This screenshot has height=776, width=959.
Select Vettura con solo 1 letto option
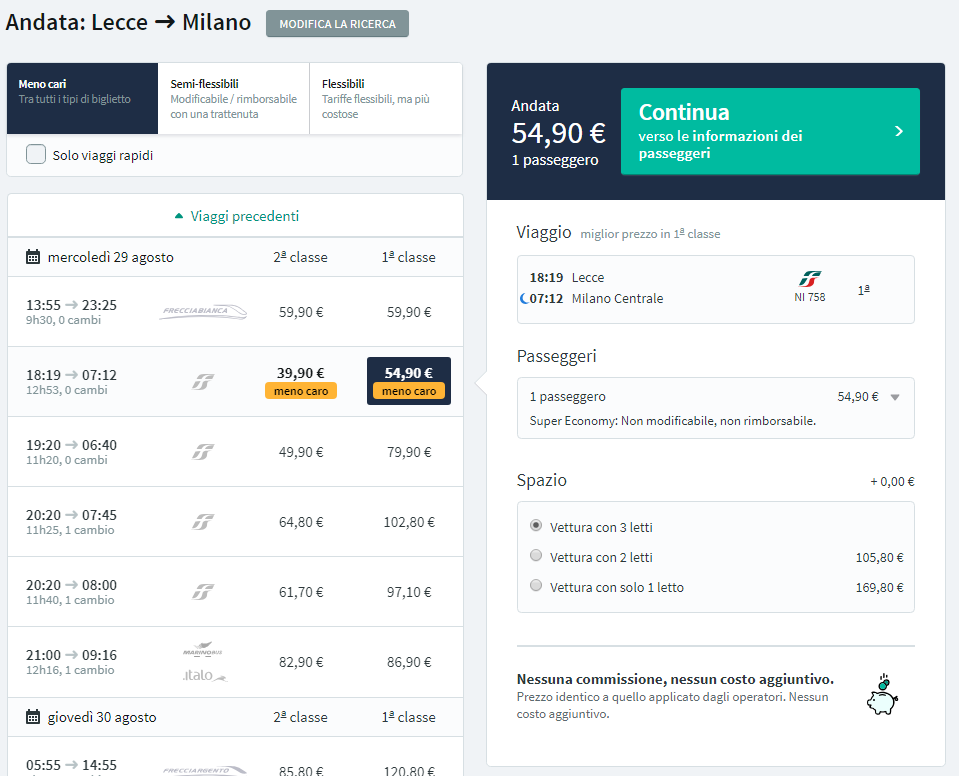(x=536, y=585)
